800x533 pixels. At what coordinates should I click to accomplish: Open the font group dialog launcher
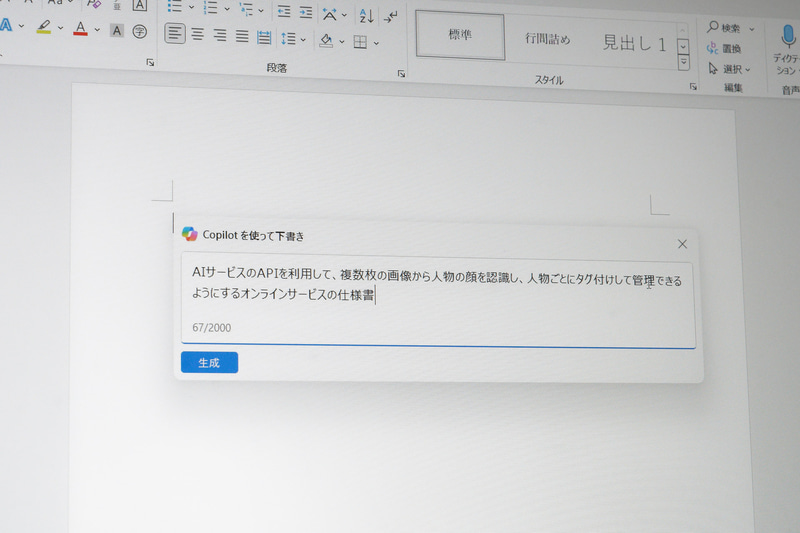click(150, 62)
